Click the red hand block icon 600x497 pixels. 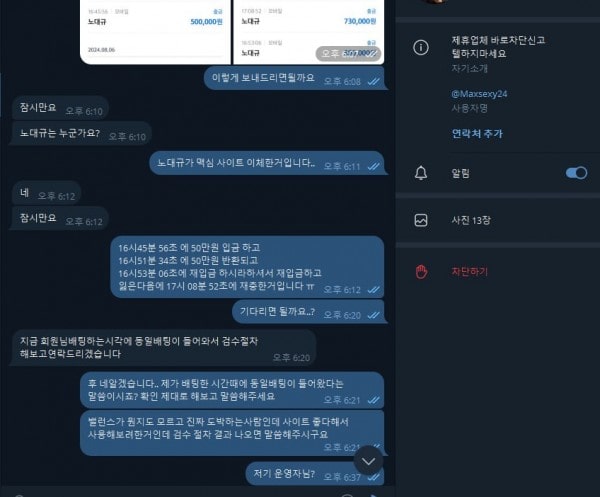tap(421, 272)
